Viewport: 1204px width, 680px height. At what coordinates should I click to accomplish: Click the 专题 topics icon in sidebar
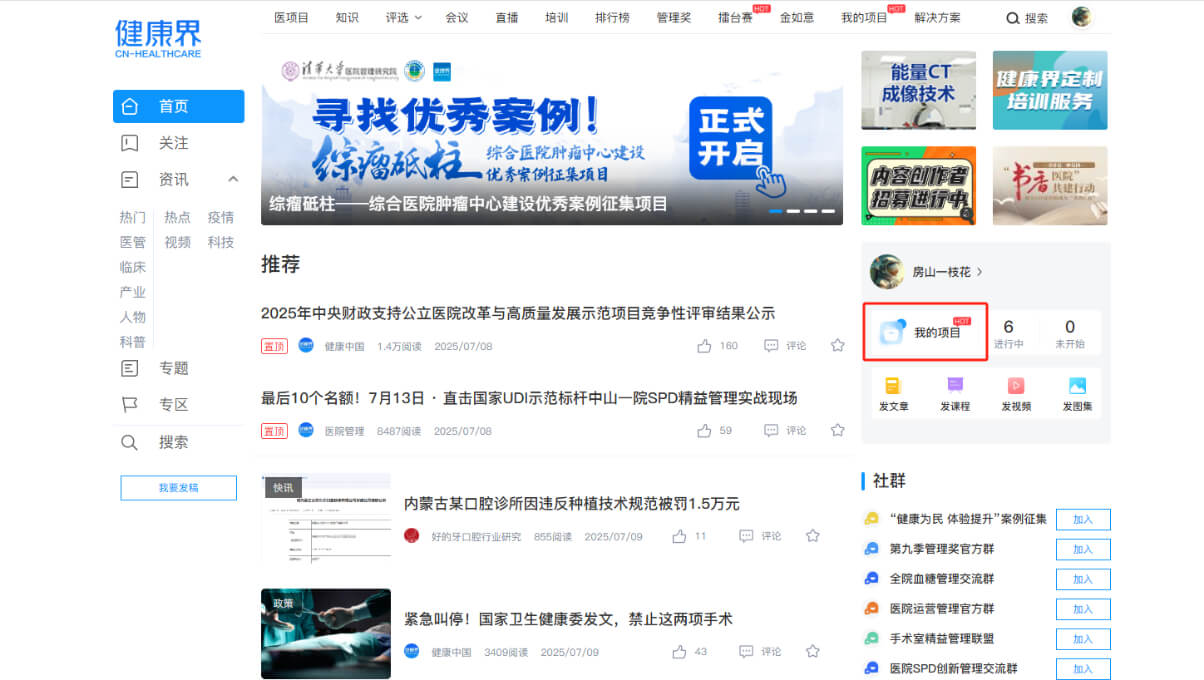click(129, 368)
